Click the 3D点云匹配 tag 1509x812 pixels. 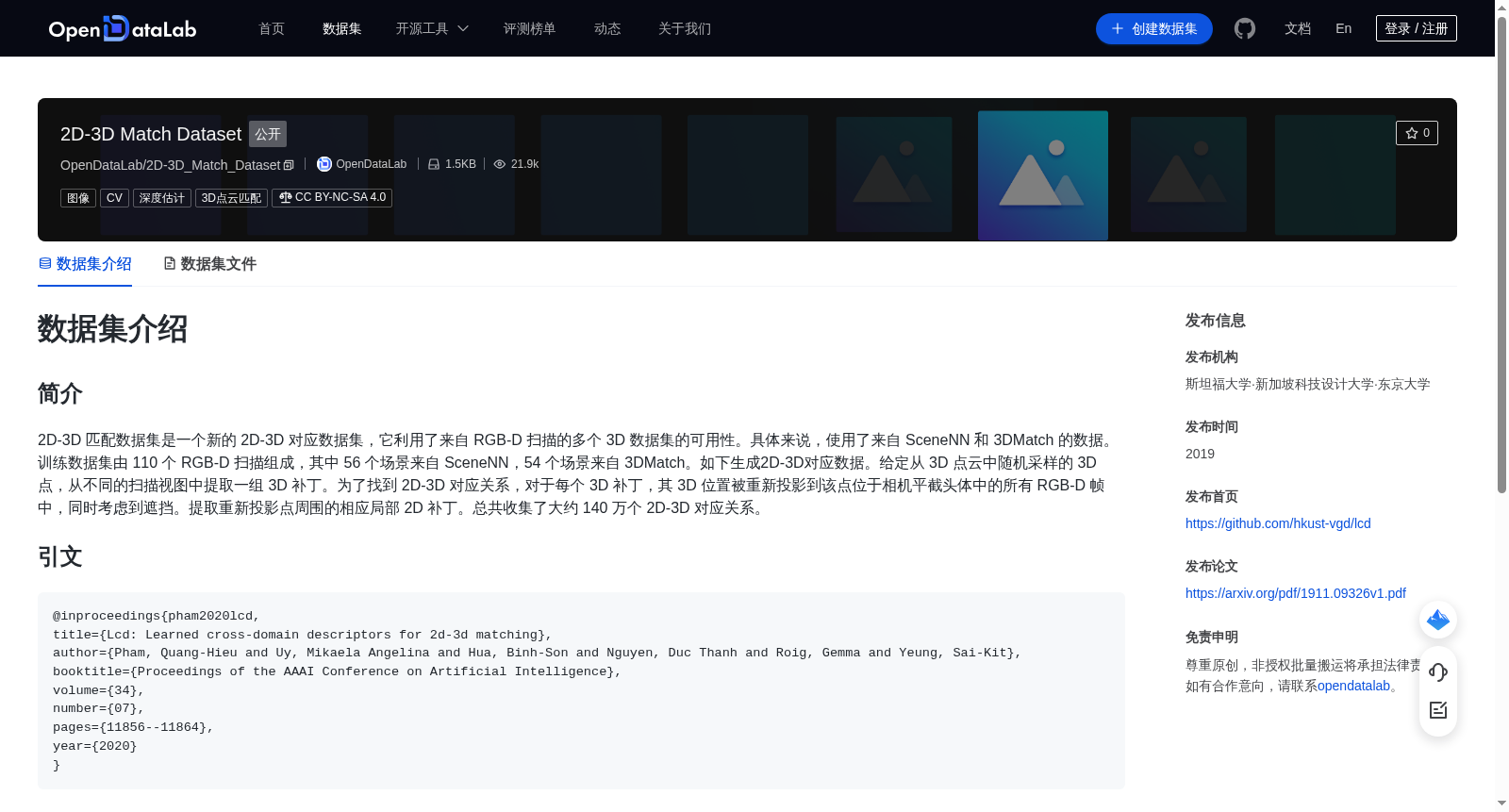click(231, 198)
